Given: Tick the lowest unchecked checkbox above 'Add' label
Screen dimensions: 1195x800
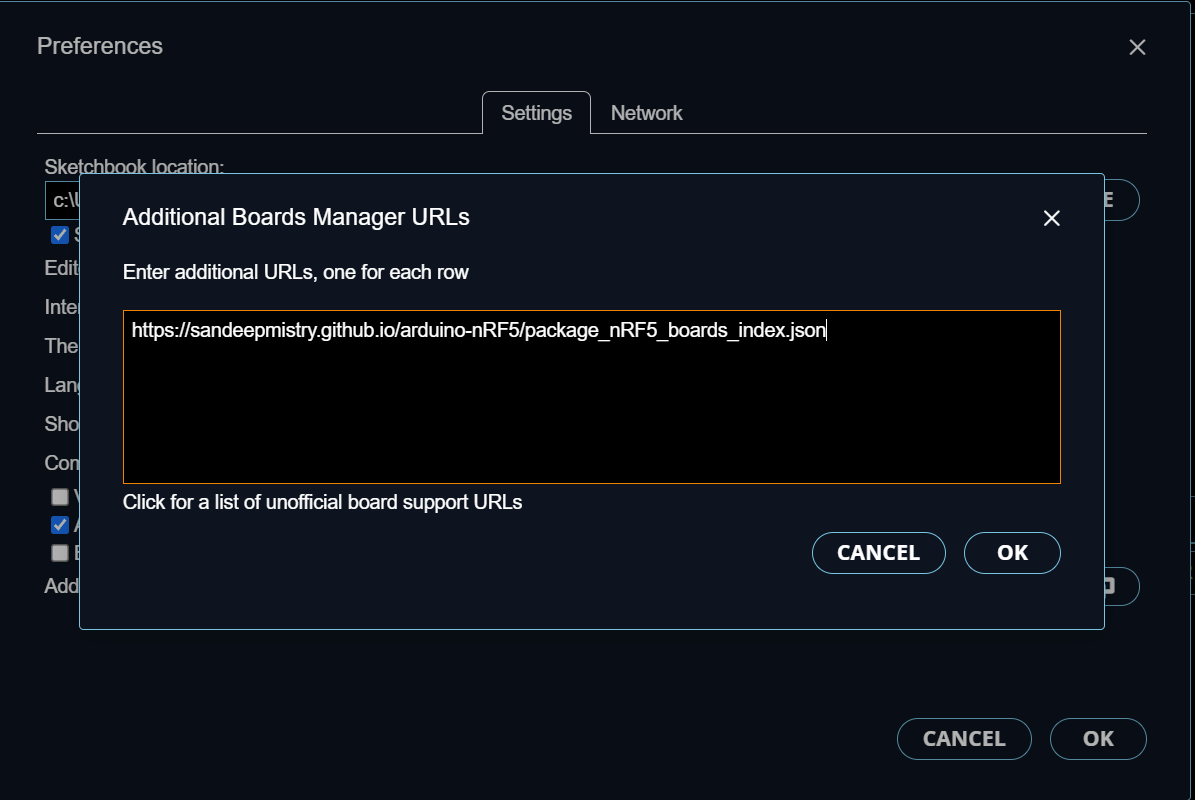Looking at the screenshot, I should (x=59, y=553).
